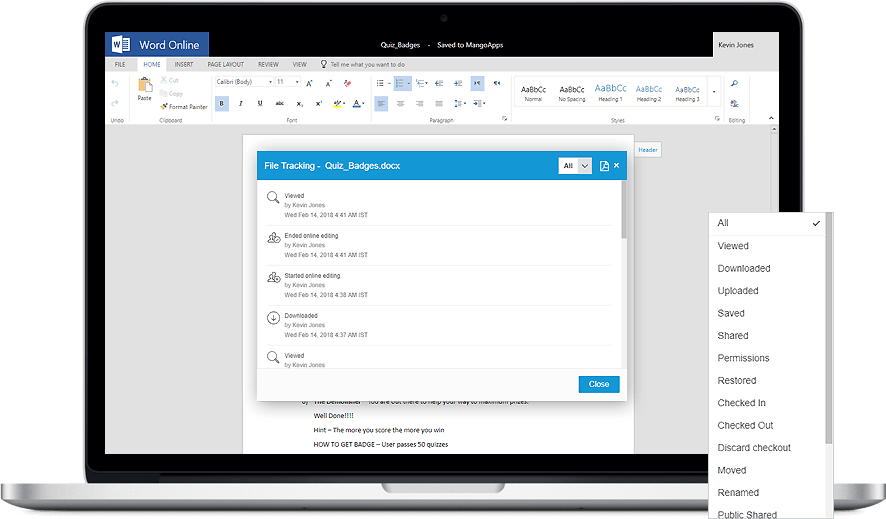Switch to the PAGE LAYOUT tab
The height and width of the screenshot is (519, 886).
tap(225, 64)
